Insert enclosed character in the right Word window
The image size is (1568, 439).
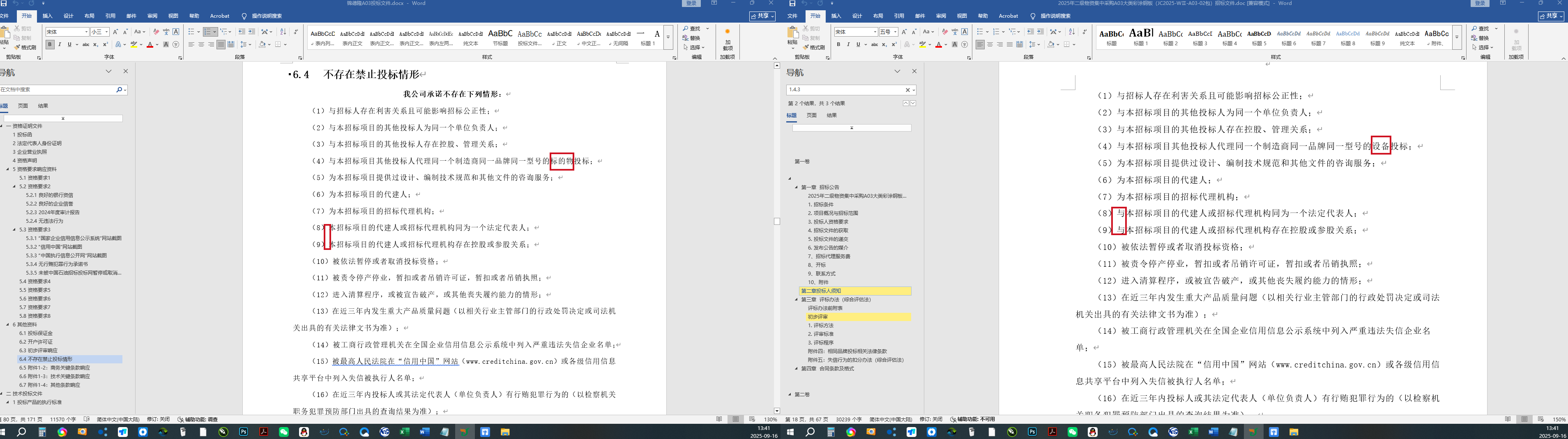965,44
